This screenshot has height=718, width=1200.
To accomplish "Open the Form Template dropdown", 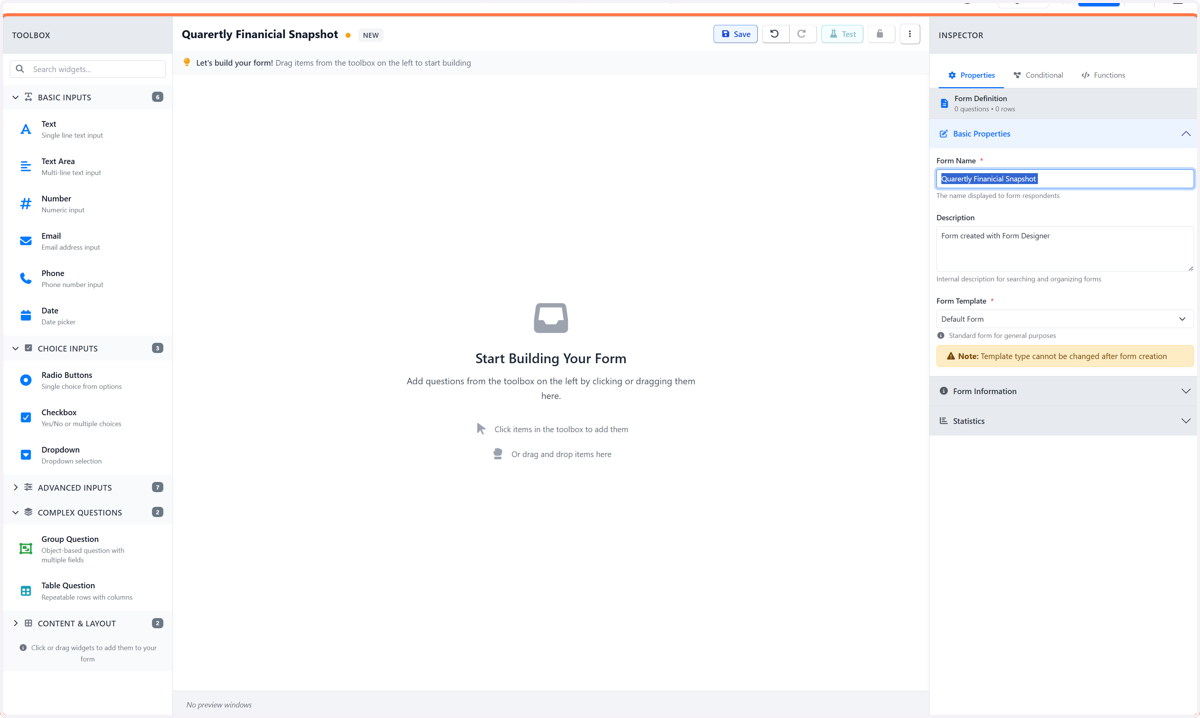I will [x=1064, y=319].
